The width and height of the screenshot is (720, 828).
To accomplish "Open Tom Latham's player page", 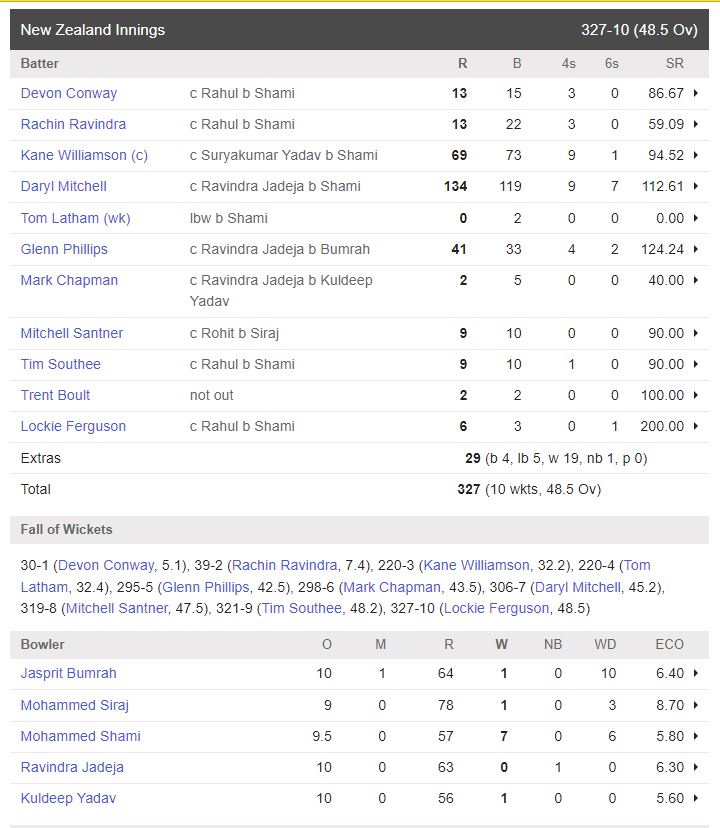I will tap(71, 218).
